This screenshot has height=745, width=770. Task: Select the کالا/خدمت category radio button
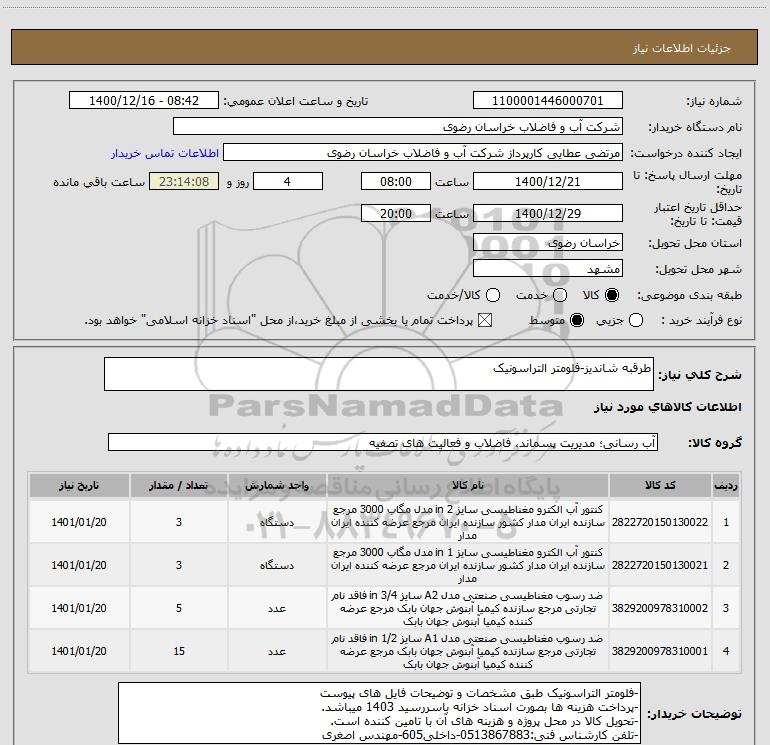(493, 295)
